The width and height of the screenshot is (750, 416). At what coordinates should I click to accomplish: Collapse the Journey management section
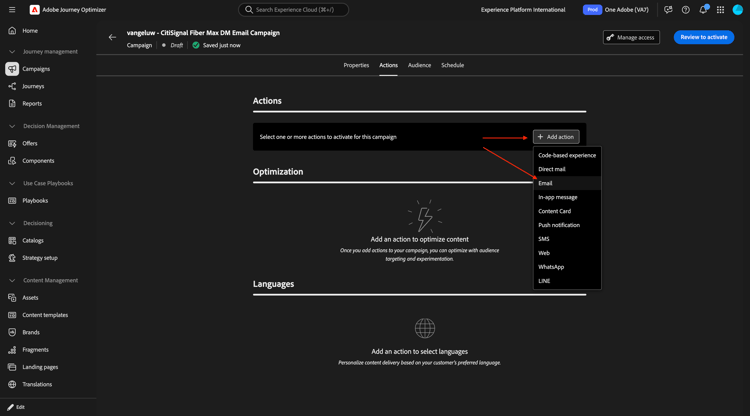click(12, 52)
